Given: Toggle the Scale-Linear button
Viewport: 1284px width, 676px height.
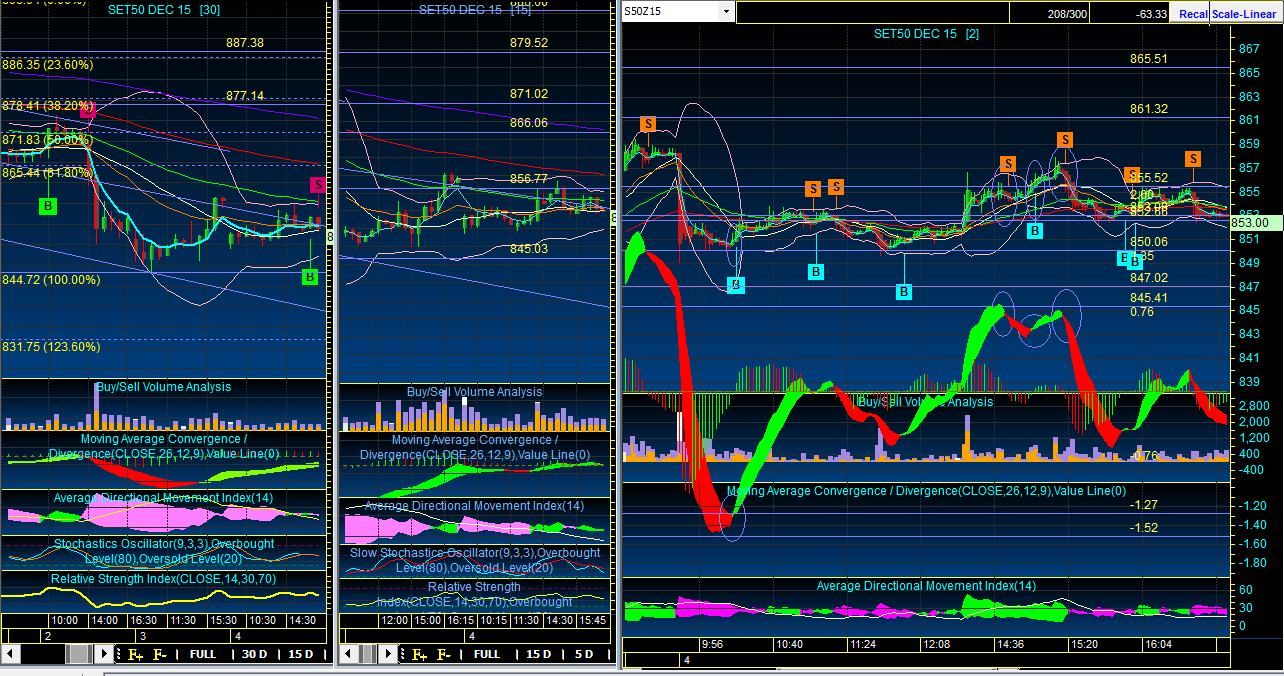Looking at the screenshot, I should coord(1246,14).
